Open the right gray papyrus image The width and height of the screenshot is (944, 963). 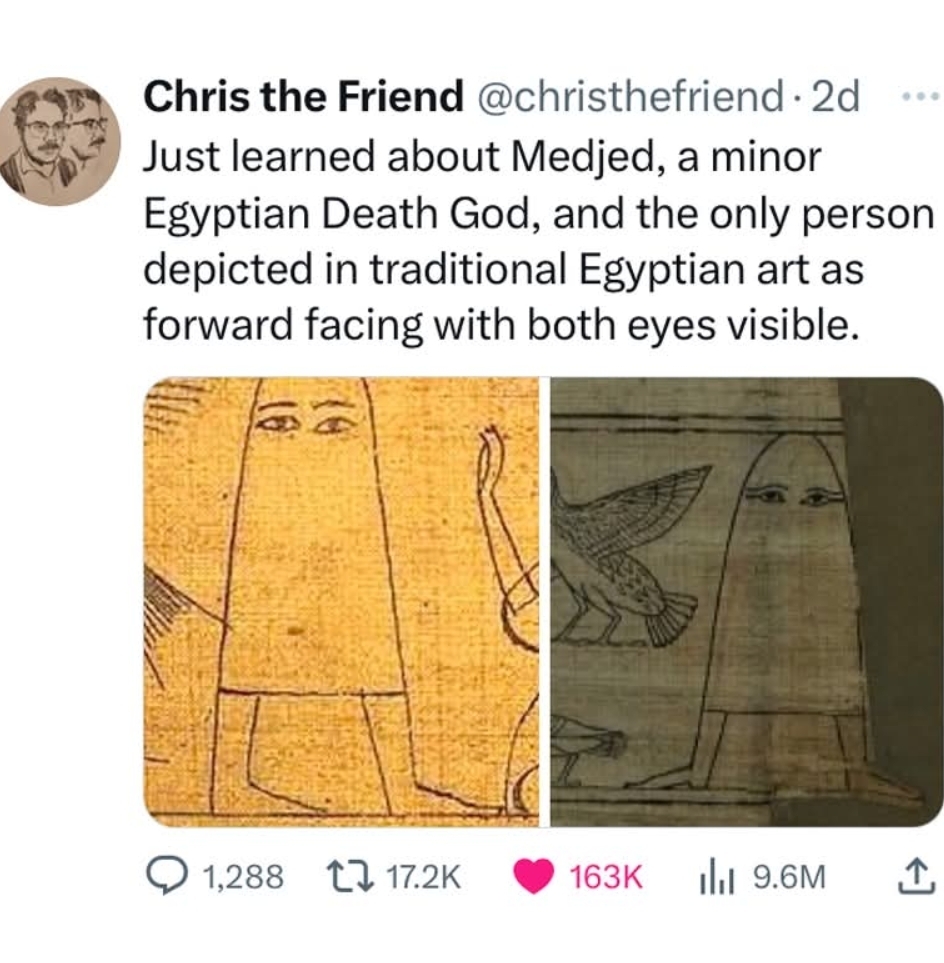tap(746, 601)
